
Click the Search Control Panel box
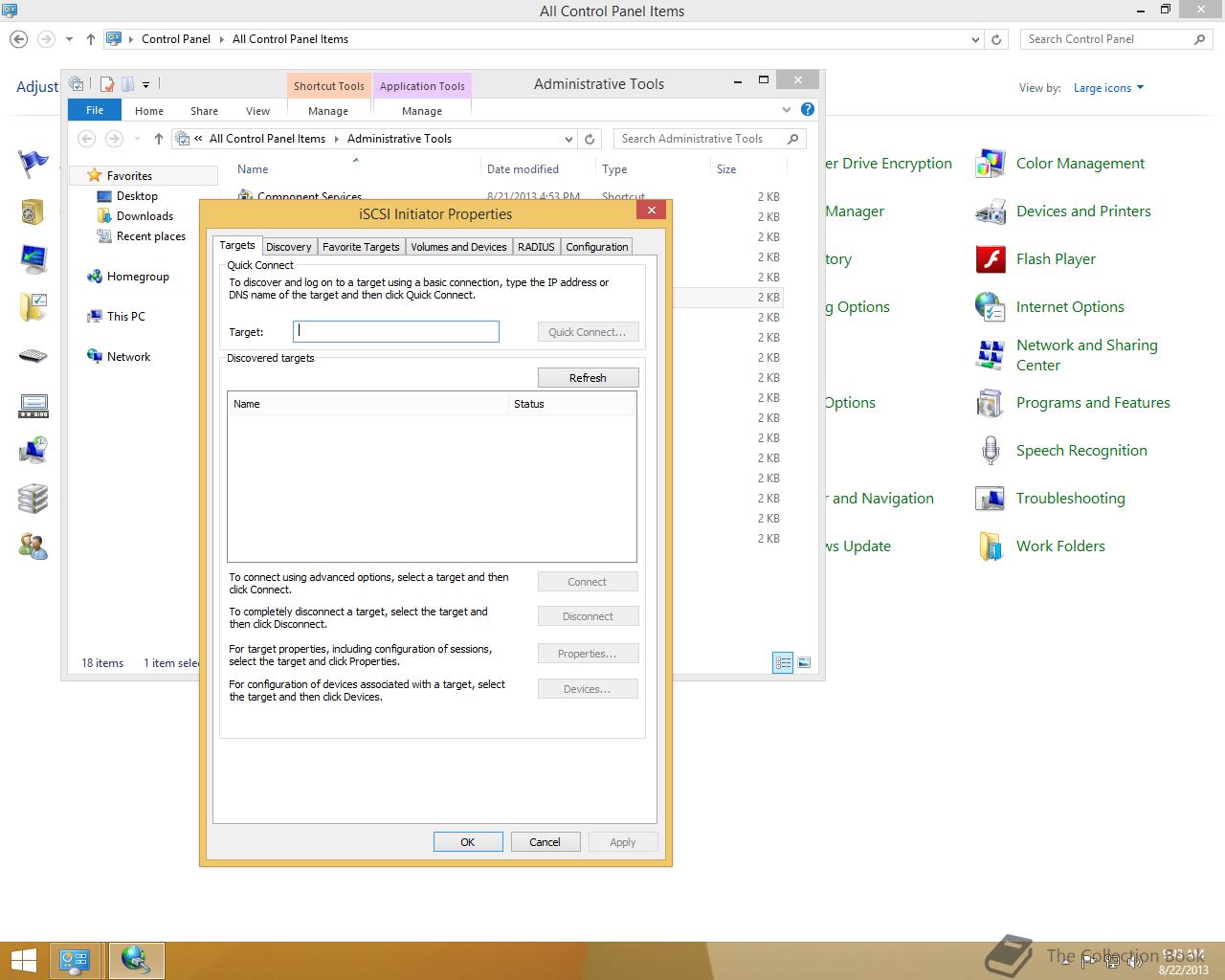pos(1116,39)
